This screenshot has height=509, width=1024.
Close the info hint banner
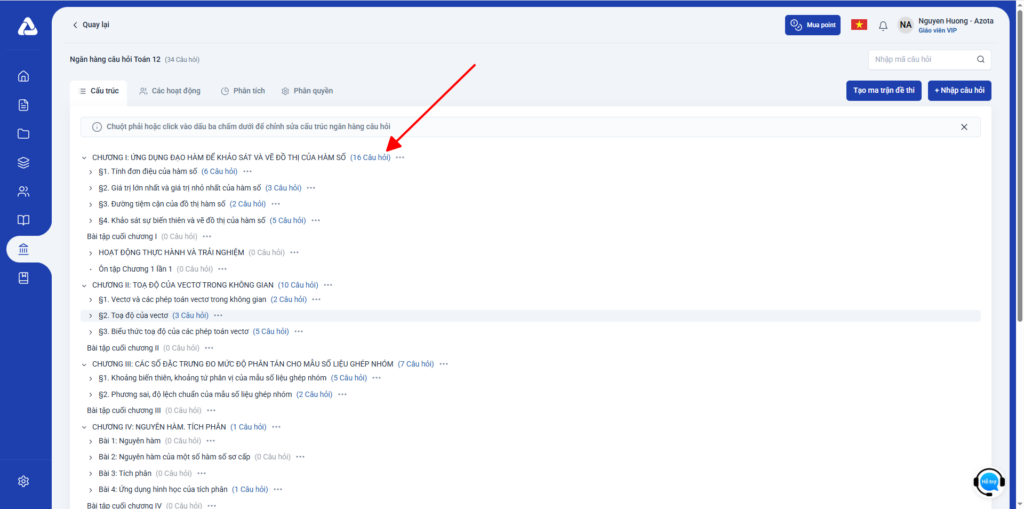(964, 127)
